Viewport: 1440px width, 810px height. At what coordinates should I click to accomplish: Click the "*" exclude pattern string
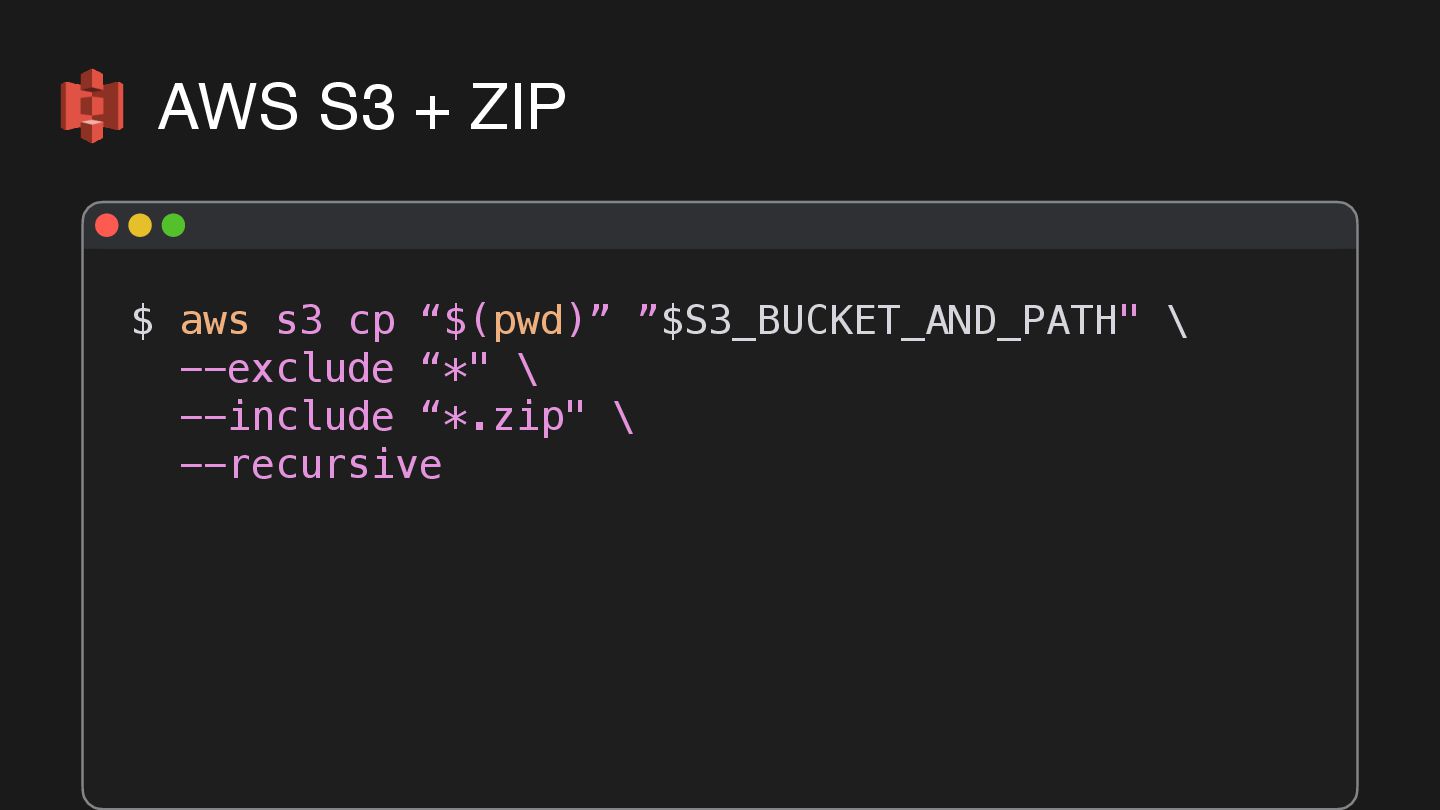456,369
